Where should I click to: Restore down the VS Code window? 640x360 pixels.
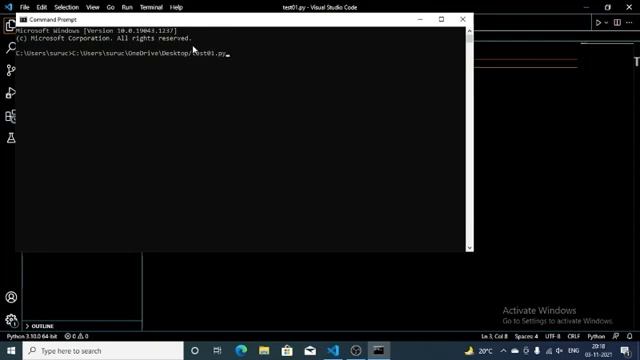point(607,7)
